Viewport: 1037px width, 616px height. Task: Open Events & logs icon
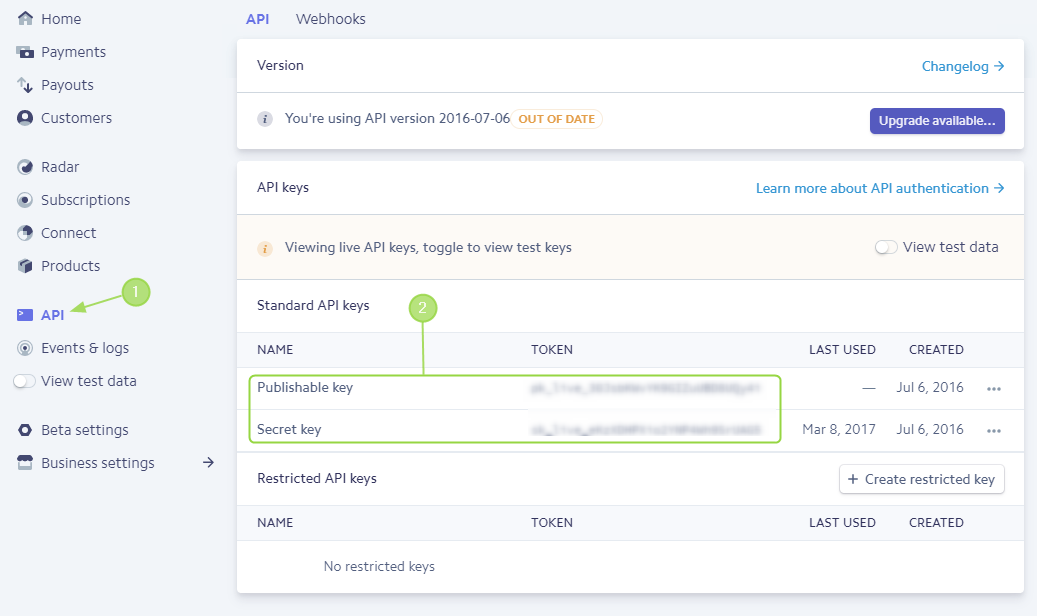click(x=26, y=348)
